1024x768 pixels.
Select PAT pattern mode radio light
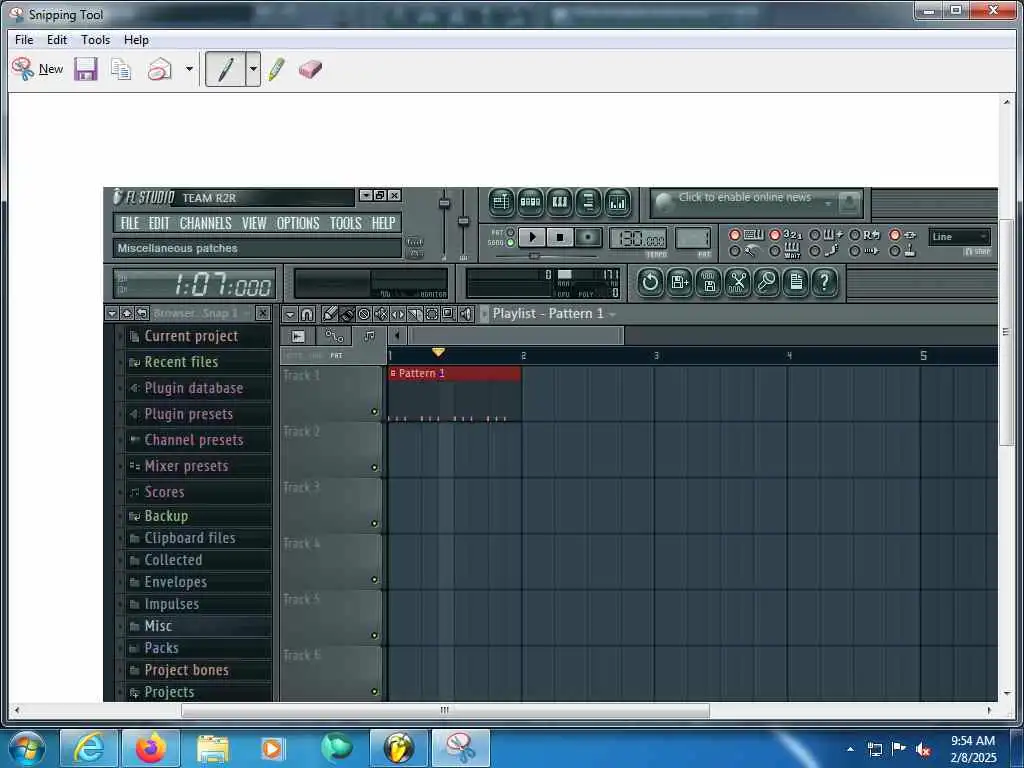pyautogui.click(x=510, y=232)
